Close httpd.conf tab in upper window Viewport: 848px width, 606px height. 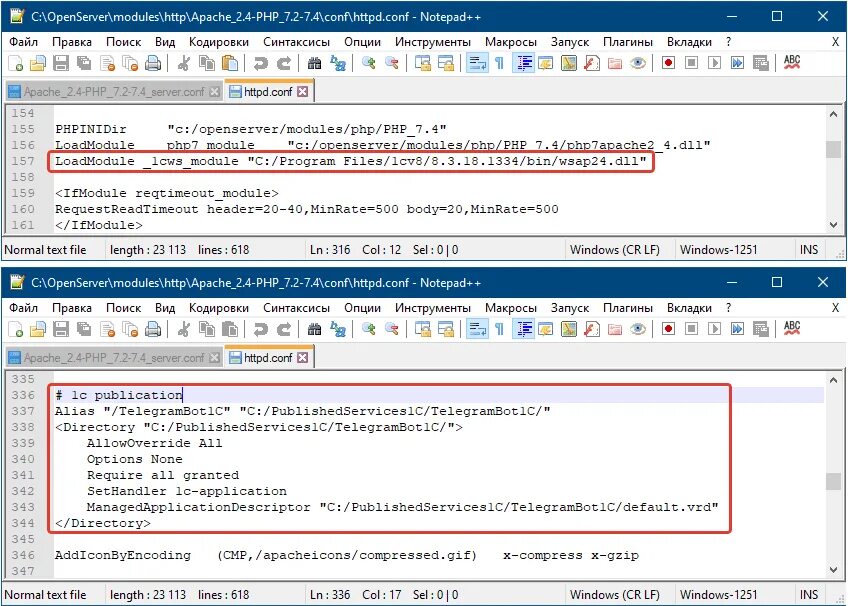(x=303, y=92)
